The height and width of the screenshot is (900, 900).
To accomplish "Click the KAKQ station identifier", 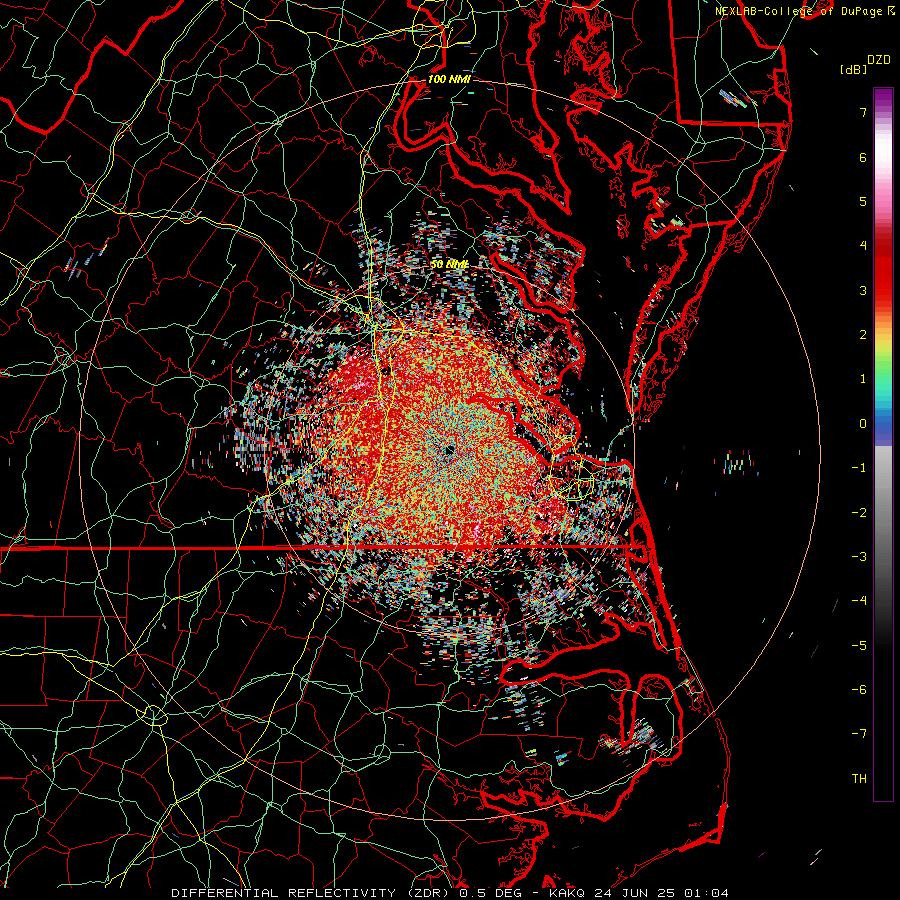I will pos(567,893).
